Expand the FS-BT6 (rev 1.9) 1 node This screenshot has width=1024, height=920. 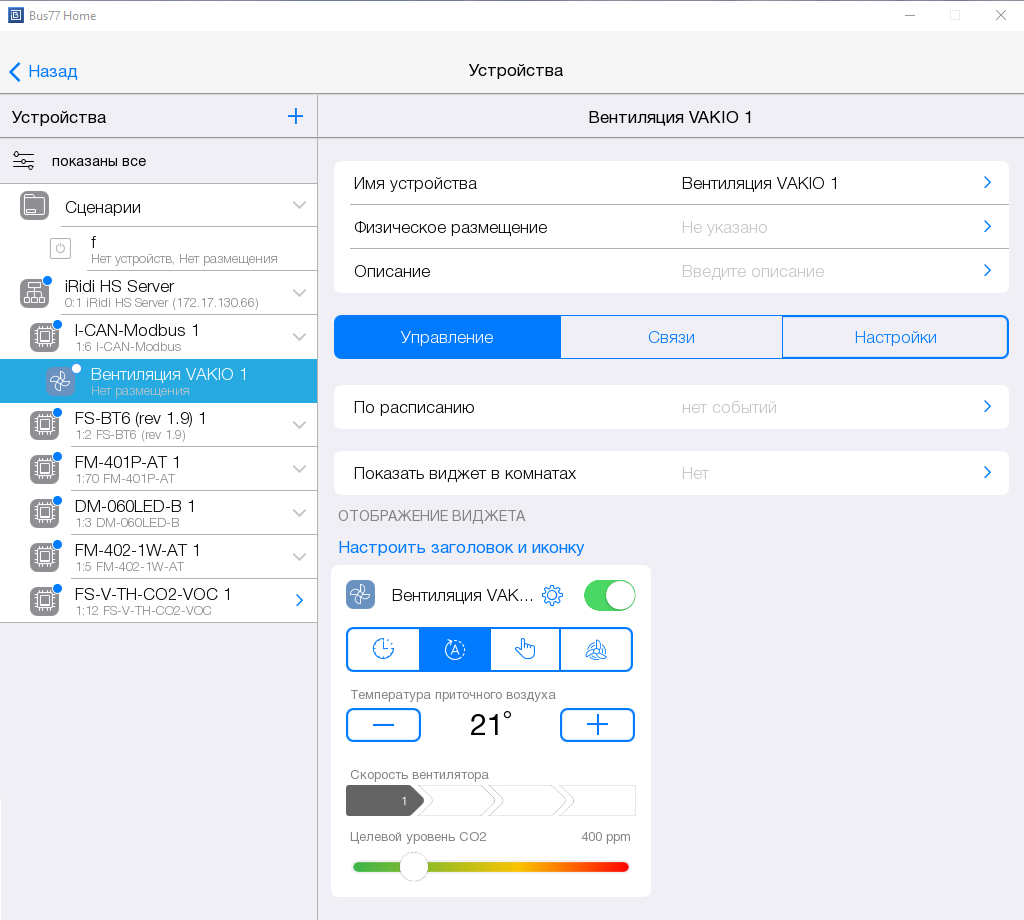299,424
